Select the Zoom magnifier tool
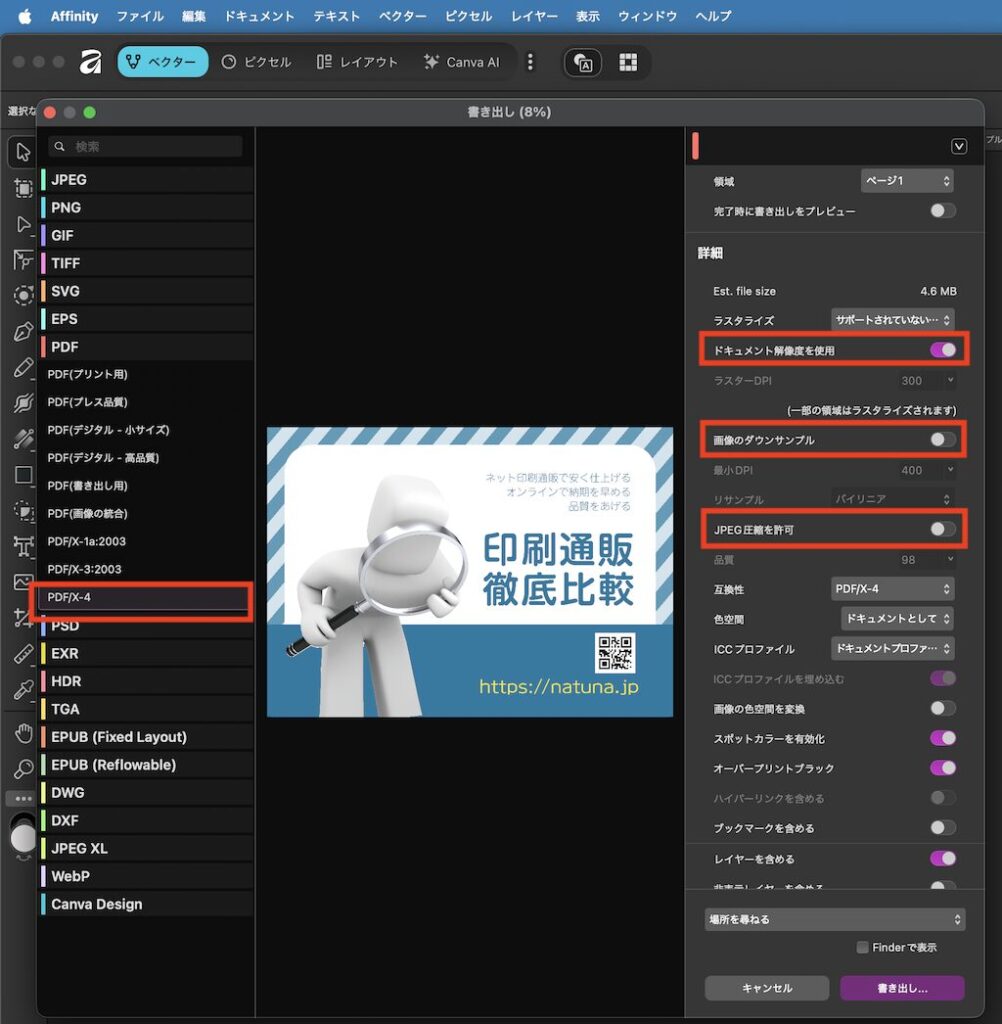Viewport: 1002px width, 1024px height. pos(22,769)
